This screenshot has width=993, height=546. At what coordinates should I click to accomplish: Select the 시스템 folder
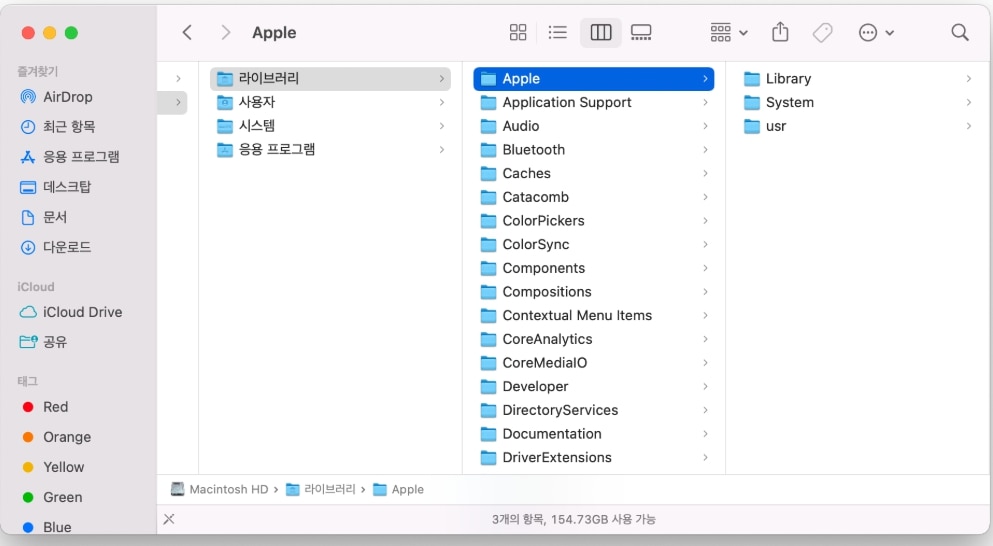(x=330, y=126)
